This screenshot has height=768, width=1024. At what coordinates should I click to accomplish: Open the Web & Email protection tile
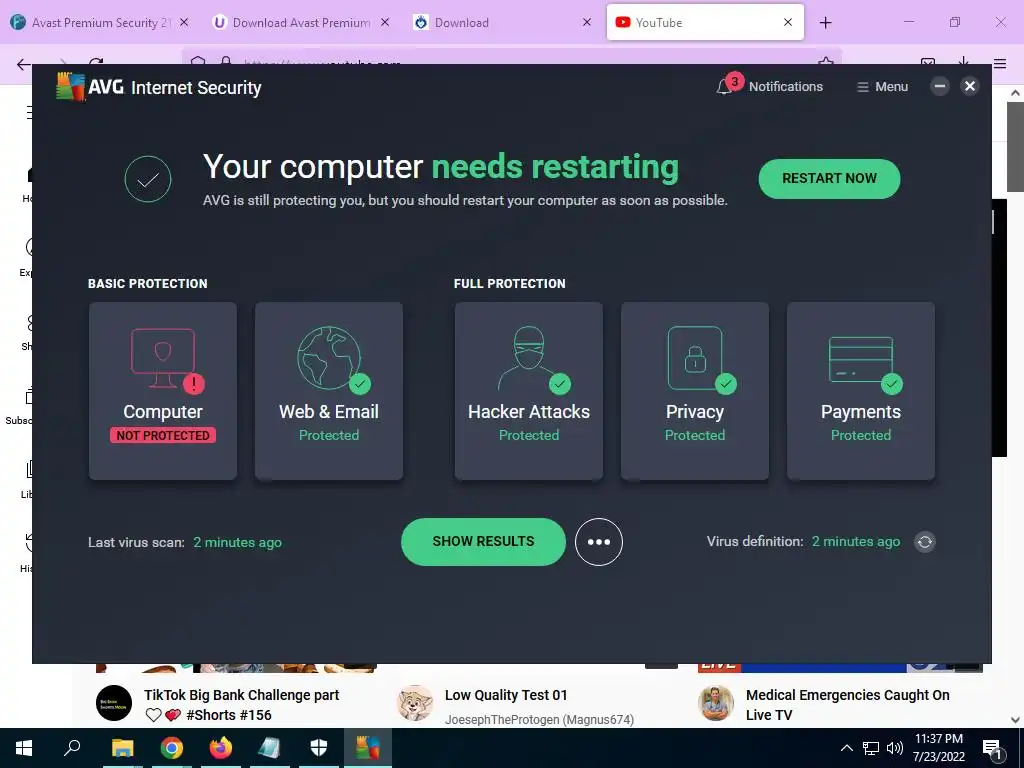328,391
